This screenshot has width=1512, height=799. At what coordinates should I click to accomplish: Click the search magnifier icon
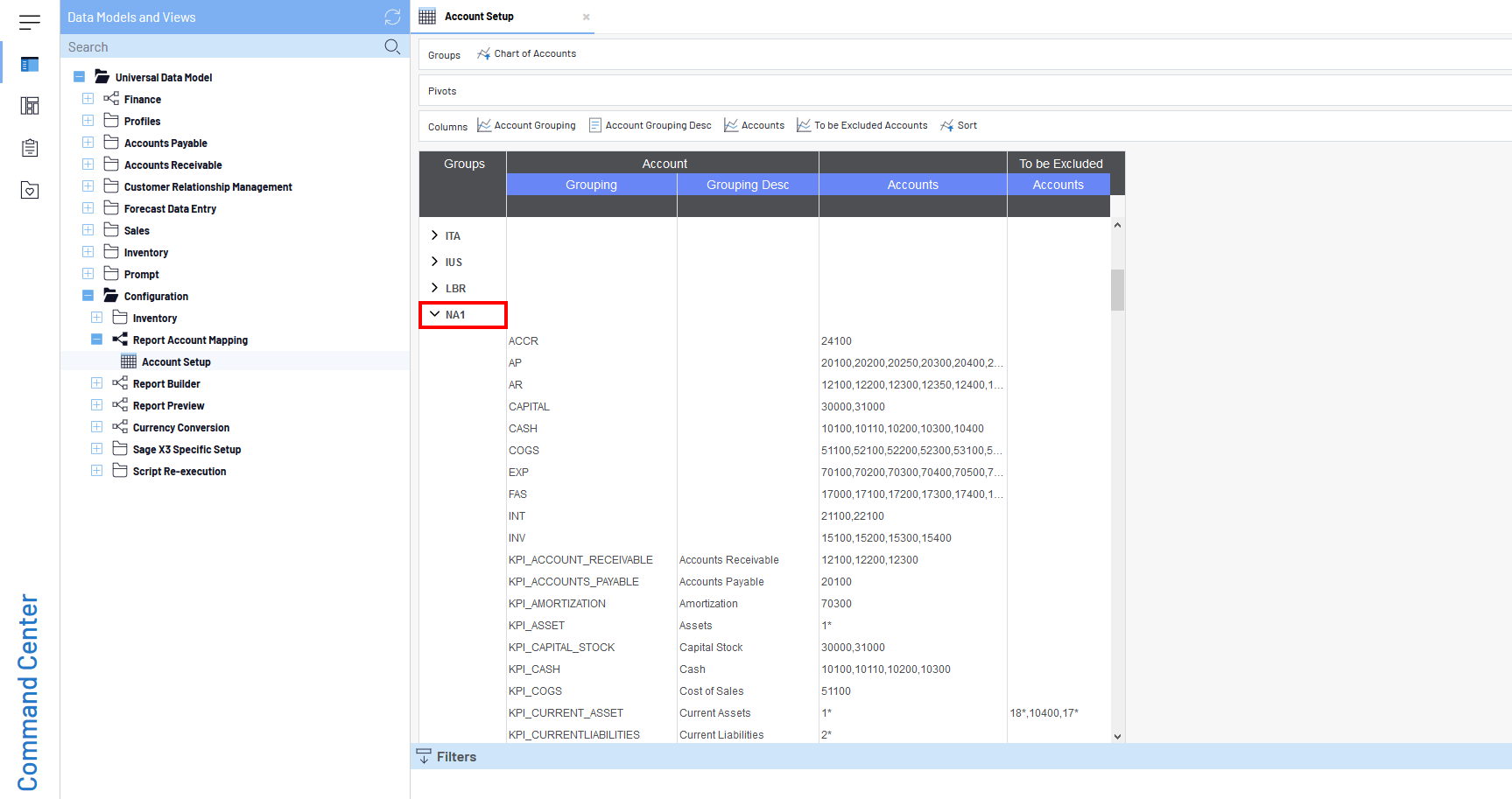392,46
